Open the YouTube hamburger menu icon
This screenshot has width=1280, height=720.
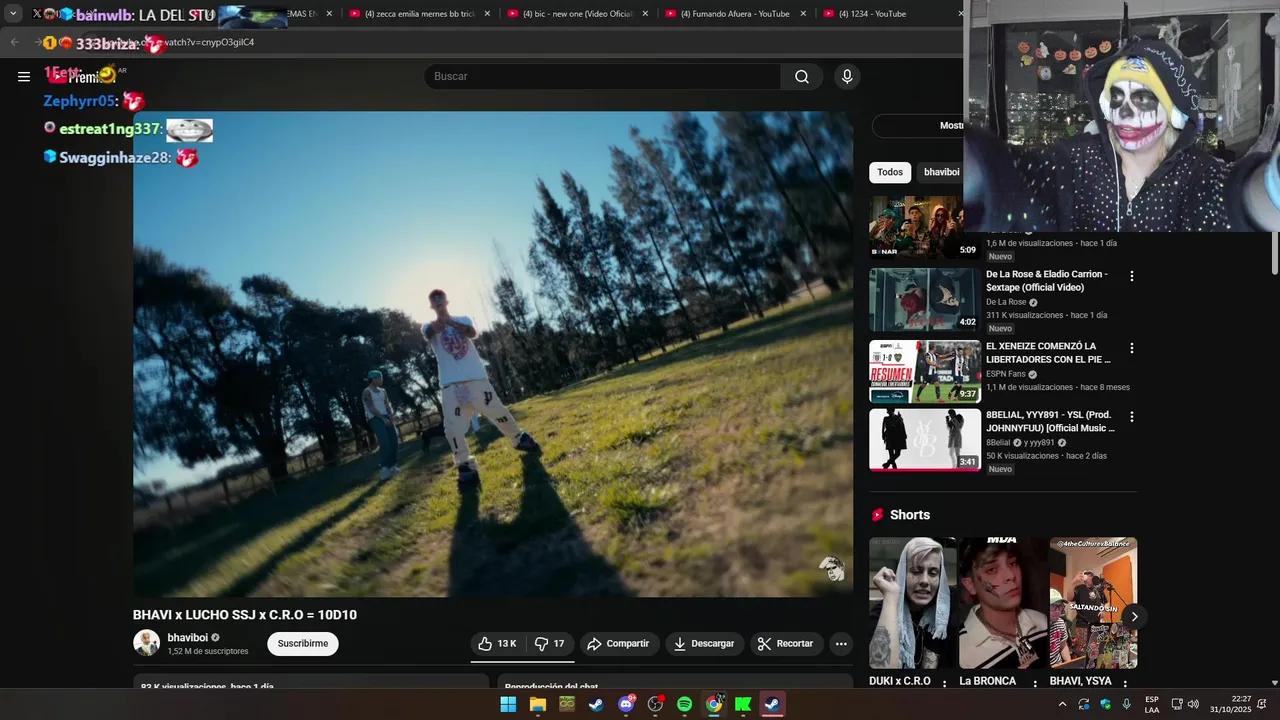pyautogui.click(x=24, y=76)
